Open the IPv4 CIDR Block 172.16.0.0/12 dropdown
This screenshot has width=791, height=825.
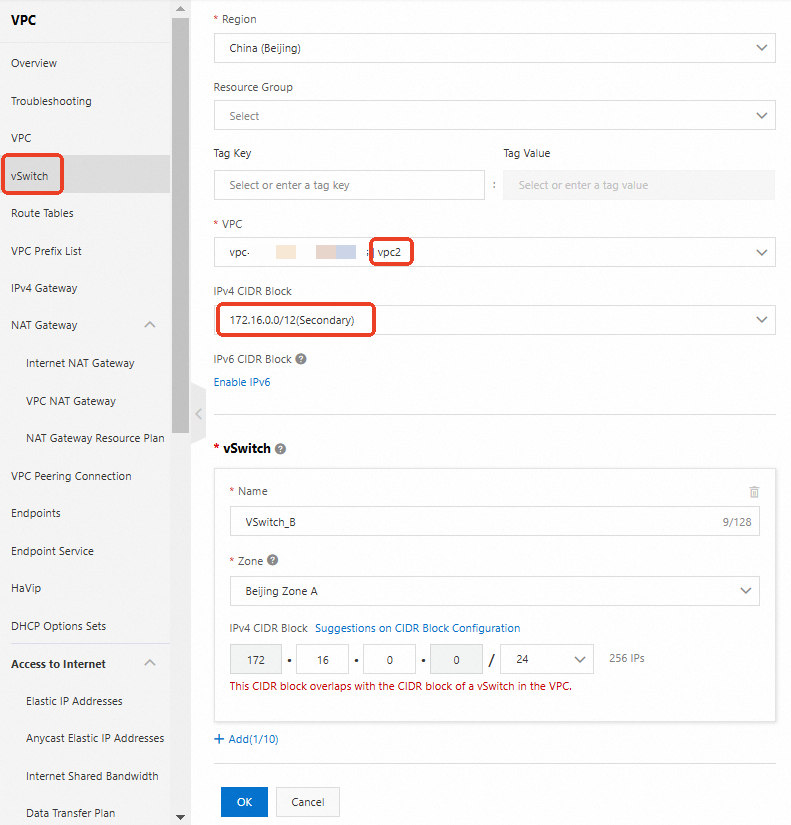click(494, 320)
